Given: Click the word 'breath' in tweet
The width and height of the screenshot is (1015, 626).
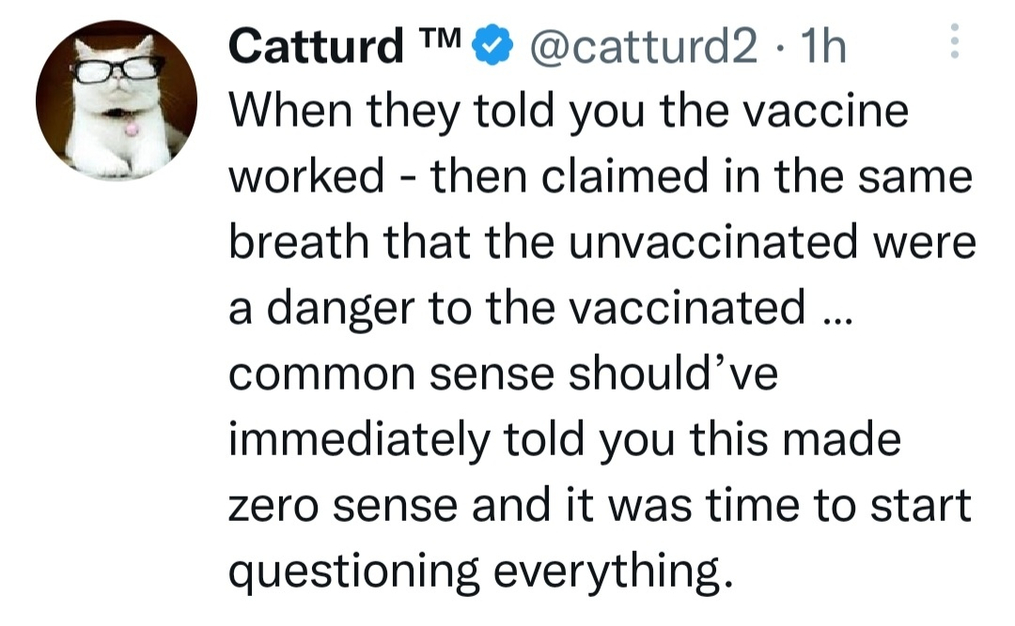Looking at the screenshot, I should [298, 242].
